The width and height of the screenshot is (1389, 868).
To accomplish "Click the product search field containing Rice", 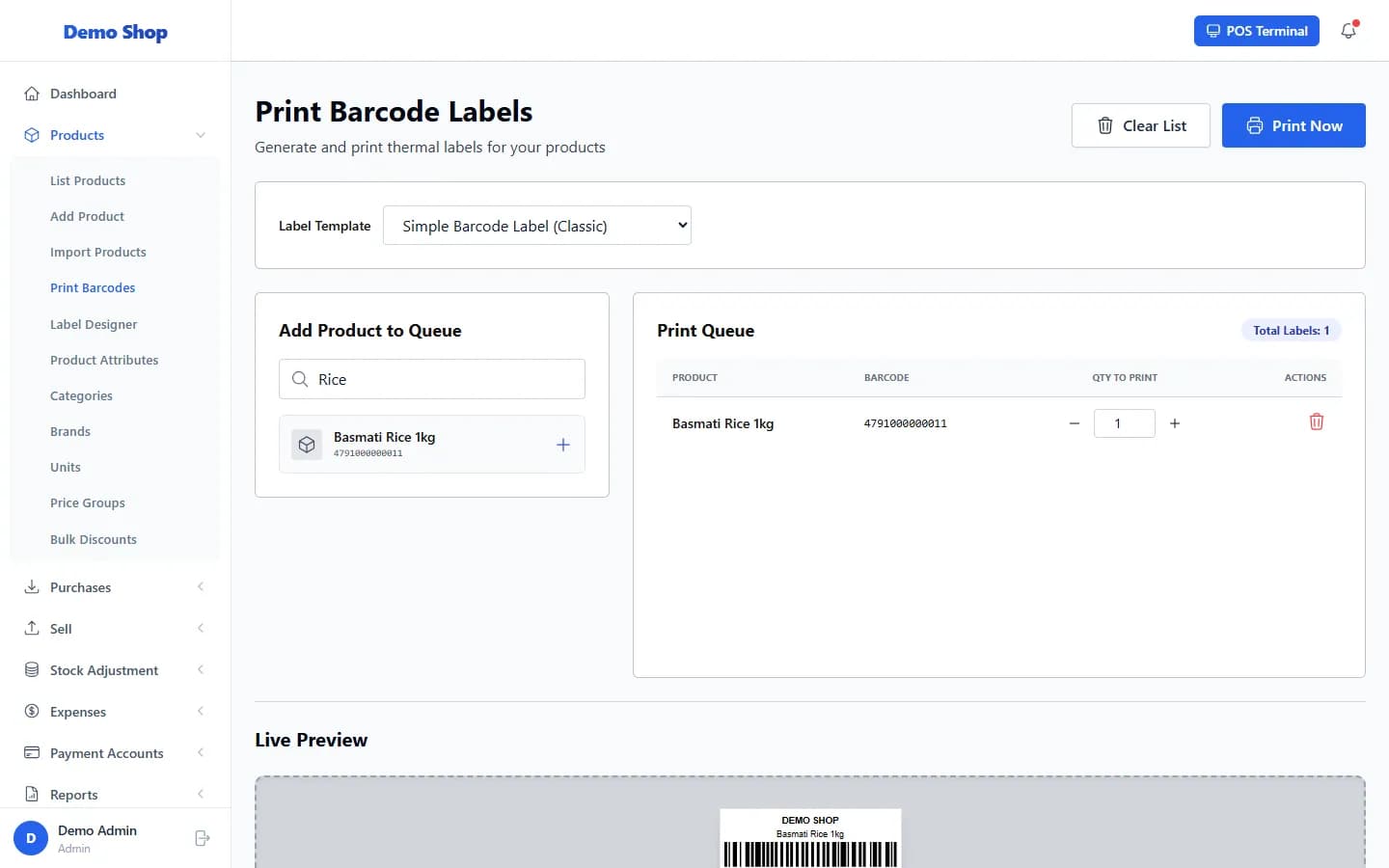I will click(x=432, y=379).
